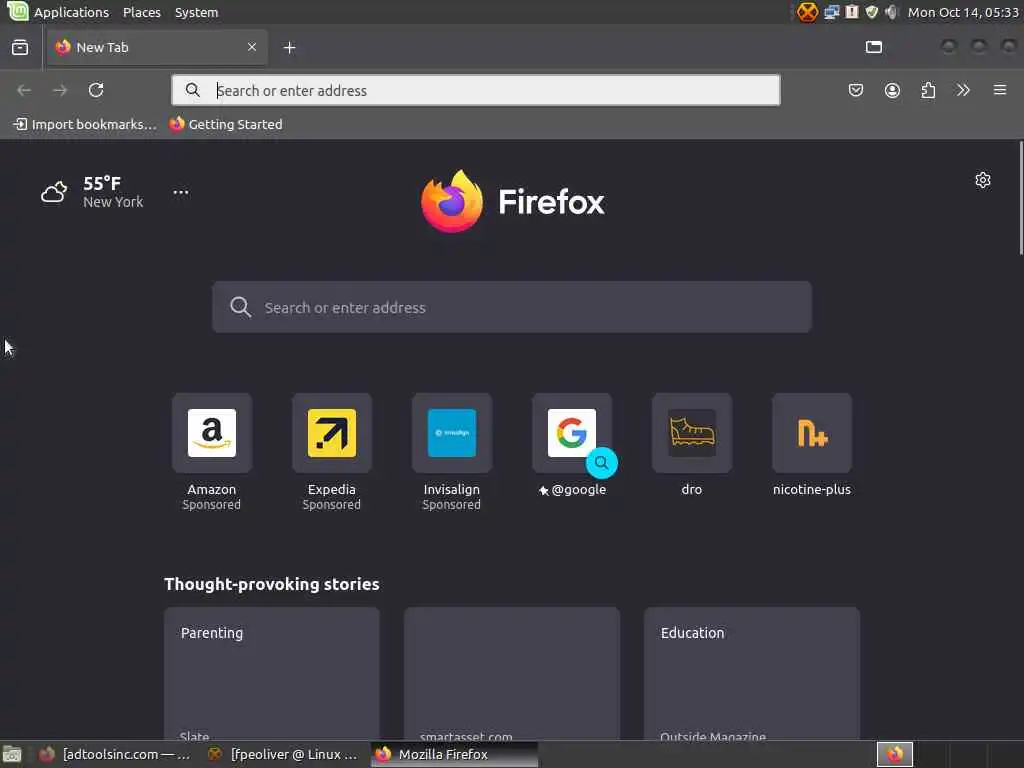Screen dimensions: 1024x768
Task: Click the update notification tray icon
Action: click(x=852, y=12)
